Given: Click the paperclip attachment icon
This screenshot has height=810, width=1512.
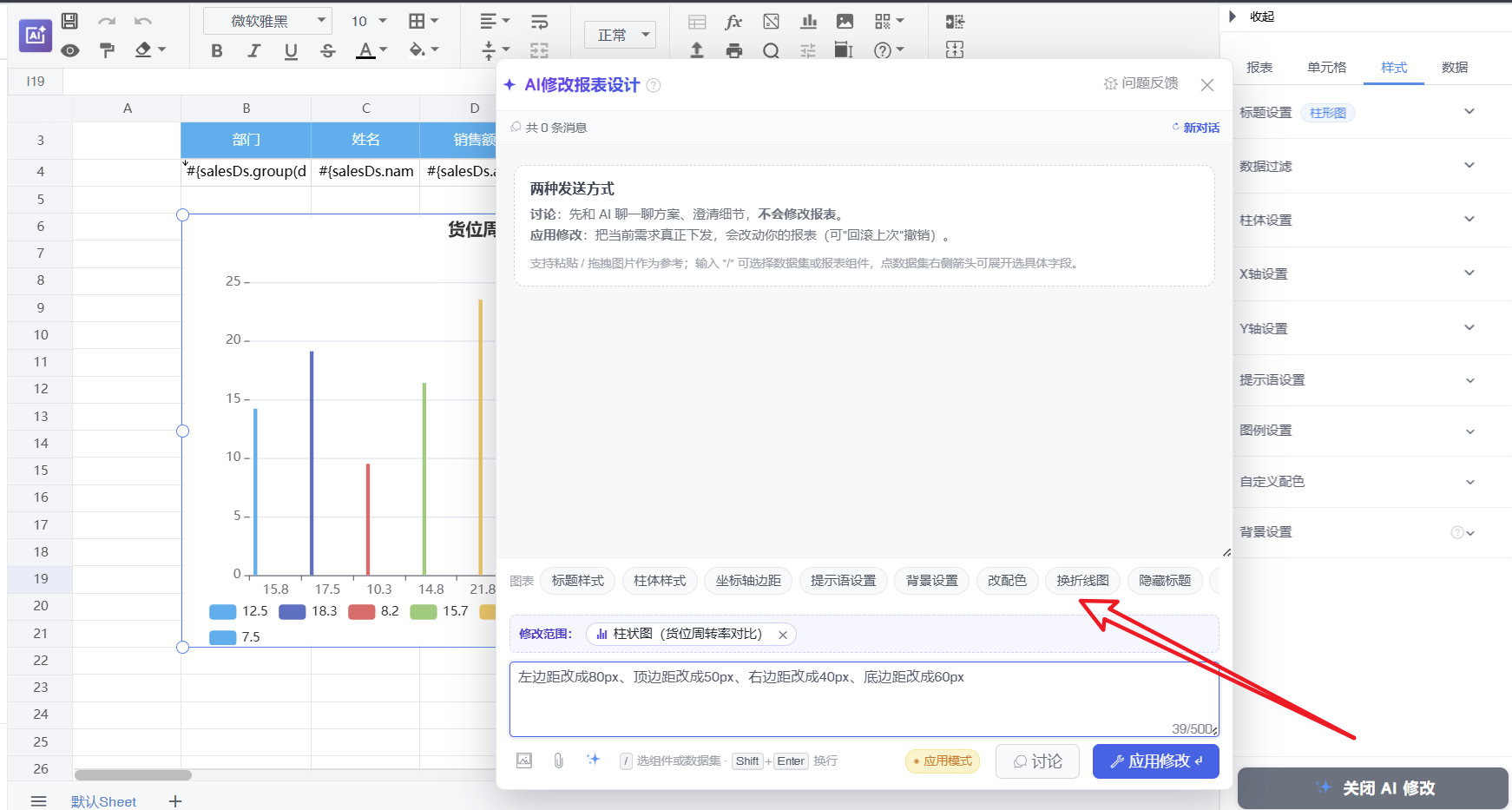Looking at the screenshot, I should tap(558, 761).
